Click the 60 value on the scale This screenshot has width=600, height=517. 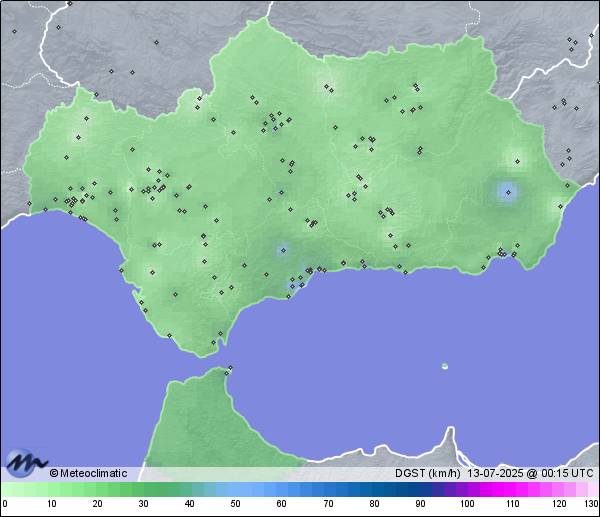pyautogui.click(x=282, y=504)
